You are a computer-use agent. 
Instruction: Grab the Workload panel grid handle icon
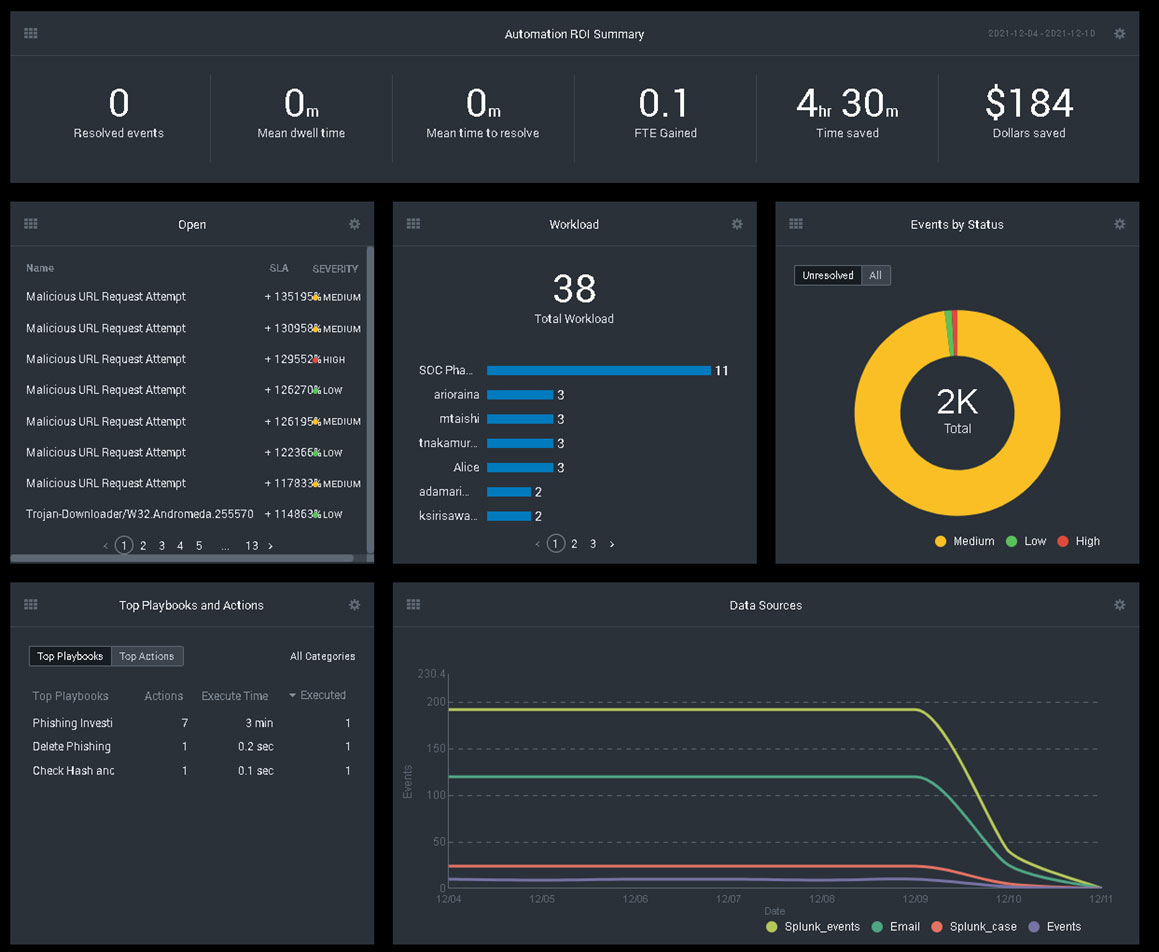413,225
